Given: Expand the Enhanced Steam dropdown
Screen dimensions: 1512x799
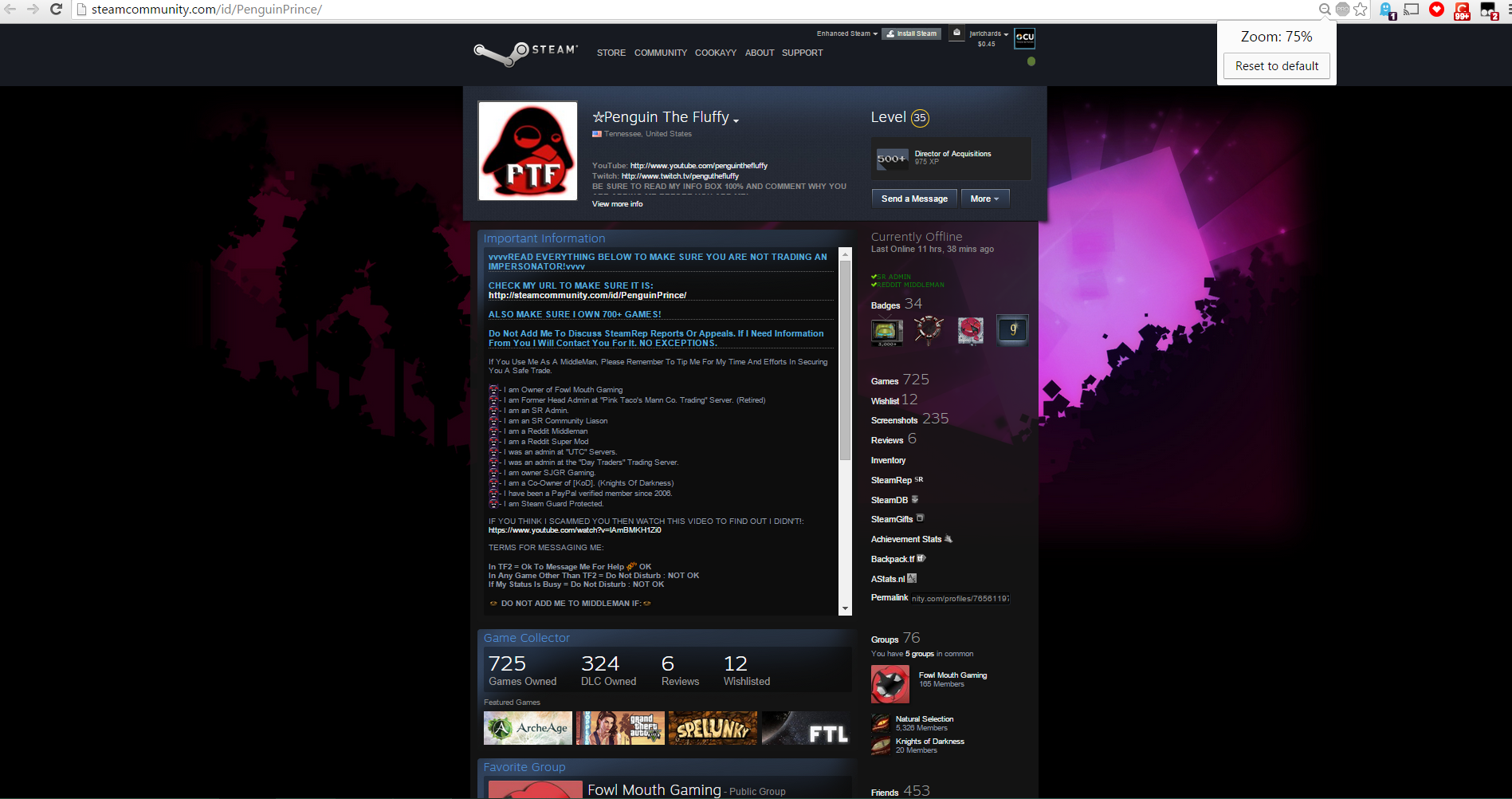Looking at the screenshot, I should pyautogui.click(x=846, y=33).
